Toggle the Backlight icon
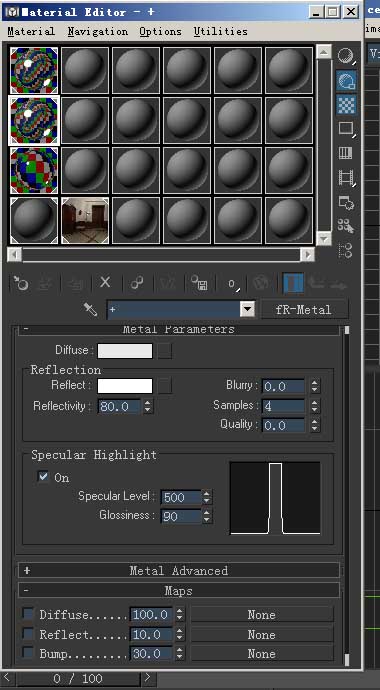Screen dimensions: 380x690 [346, 81]
